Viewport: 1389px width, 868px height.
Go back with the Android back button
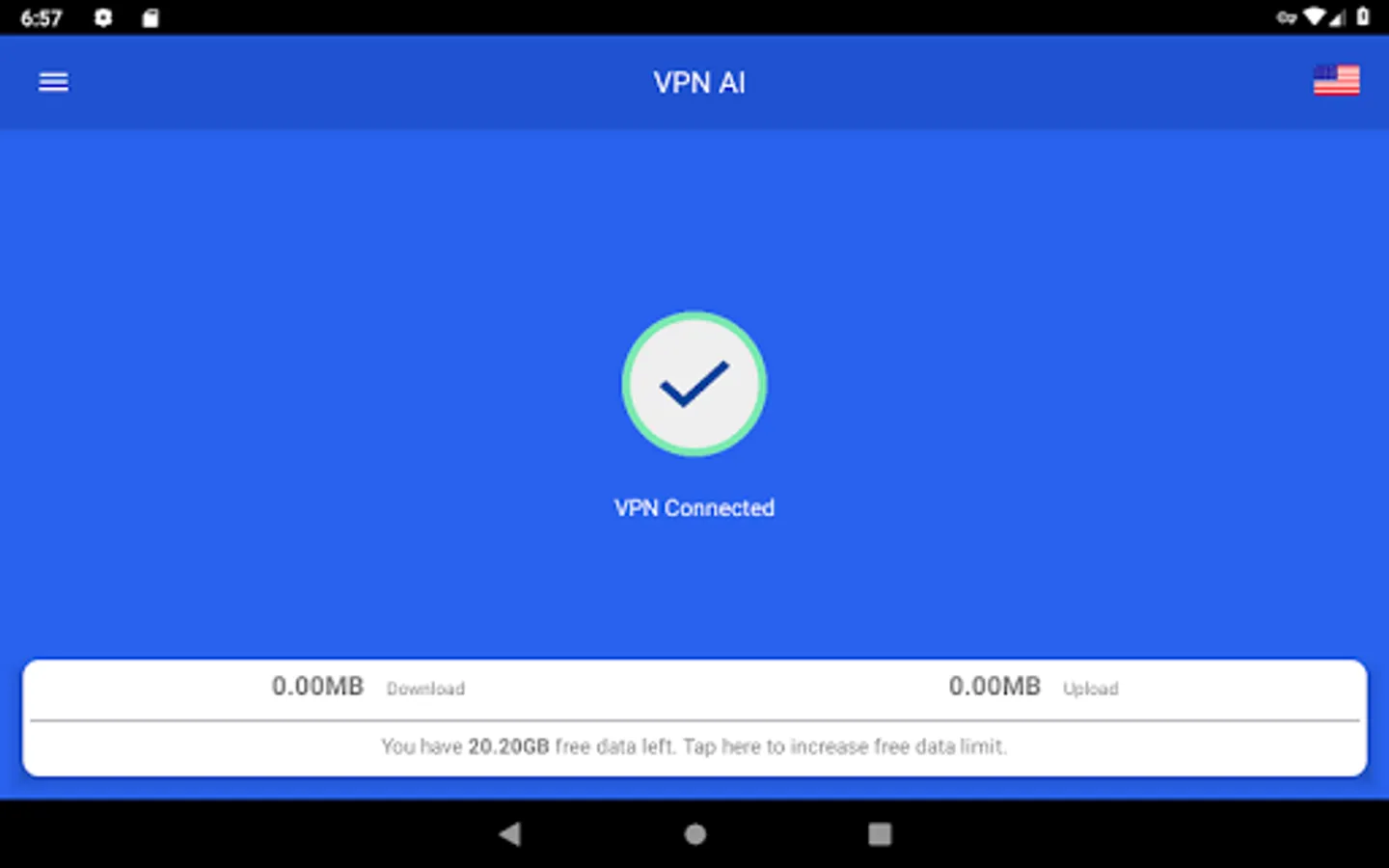click(510, 834)
